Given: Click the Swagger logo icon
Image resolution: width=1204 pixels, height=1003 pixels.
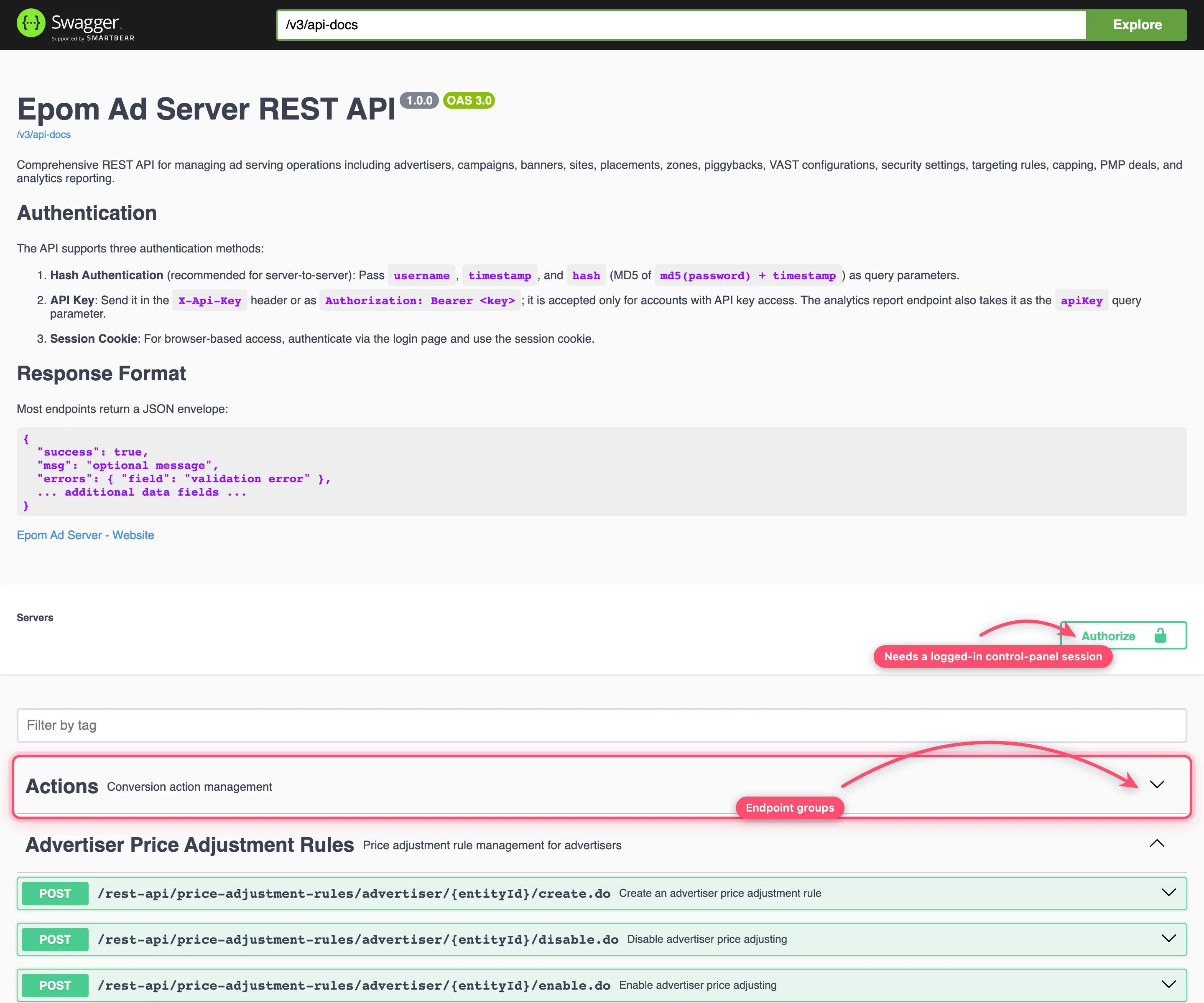Looking at the screenshot, I should [31, 23].
